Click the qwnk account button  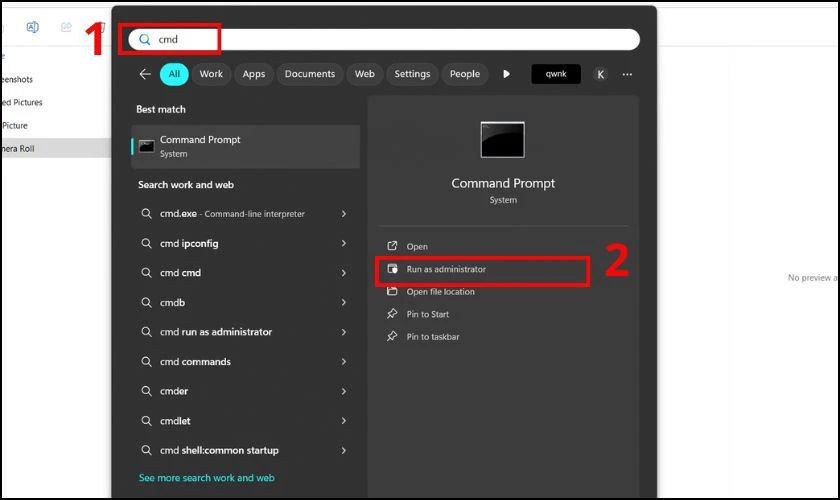click(x=556, y=74)
